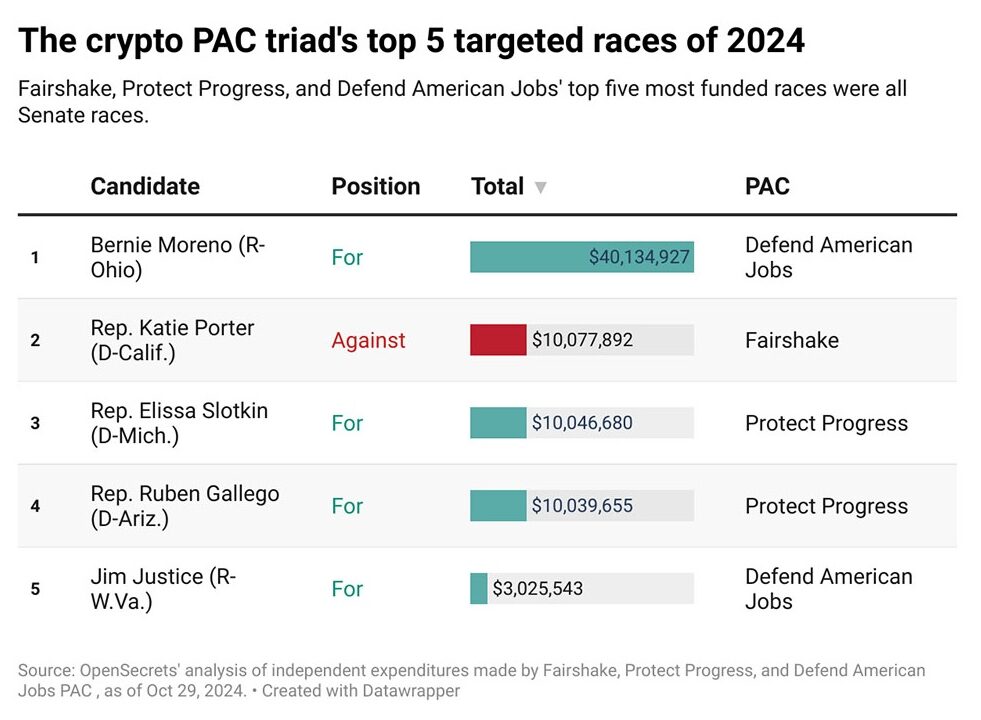Select Rep. Katie Porter candidate cell
The height and width of the screenshot is (720, 981).
click(172, 340)
